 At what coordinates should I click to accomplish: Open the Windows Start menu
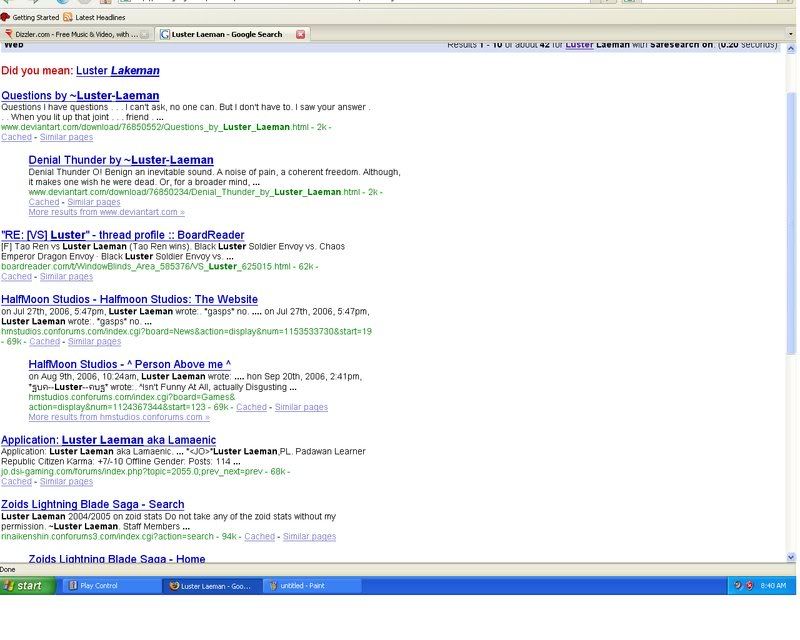pos(28,586)
